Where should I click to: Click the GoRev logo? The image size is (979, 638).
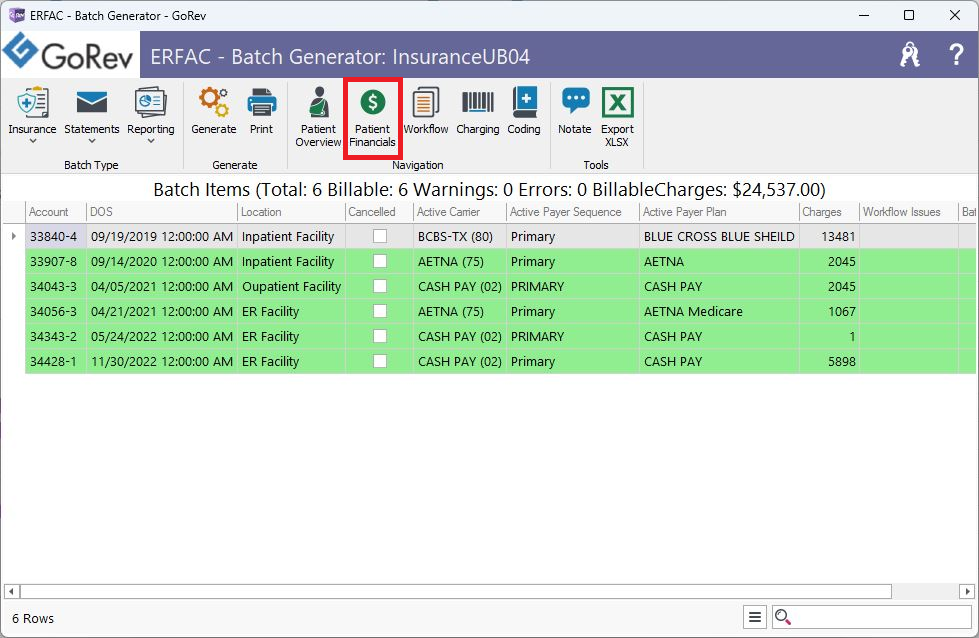coord(69,54)
